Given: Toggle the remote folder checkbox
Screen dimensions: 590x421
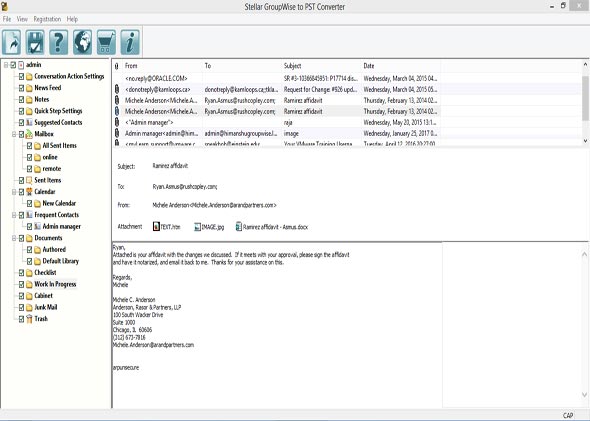Looking at the screenshot, I should click(29, 169).
